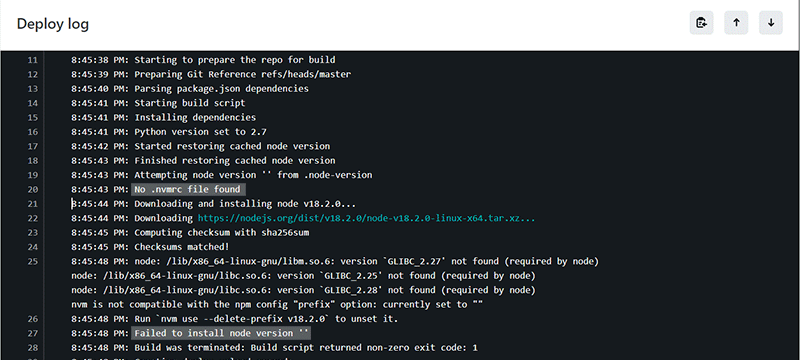Open the nodejs.org node-v18.2.0 download link
Viewport: 800px width, 360px height.
[x=366, y=218]
